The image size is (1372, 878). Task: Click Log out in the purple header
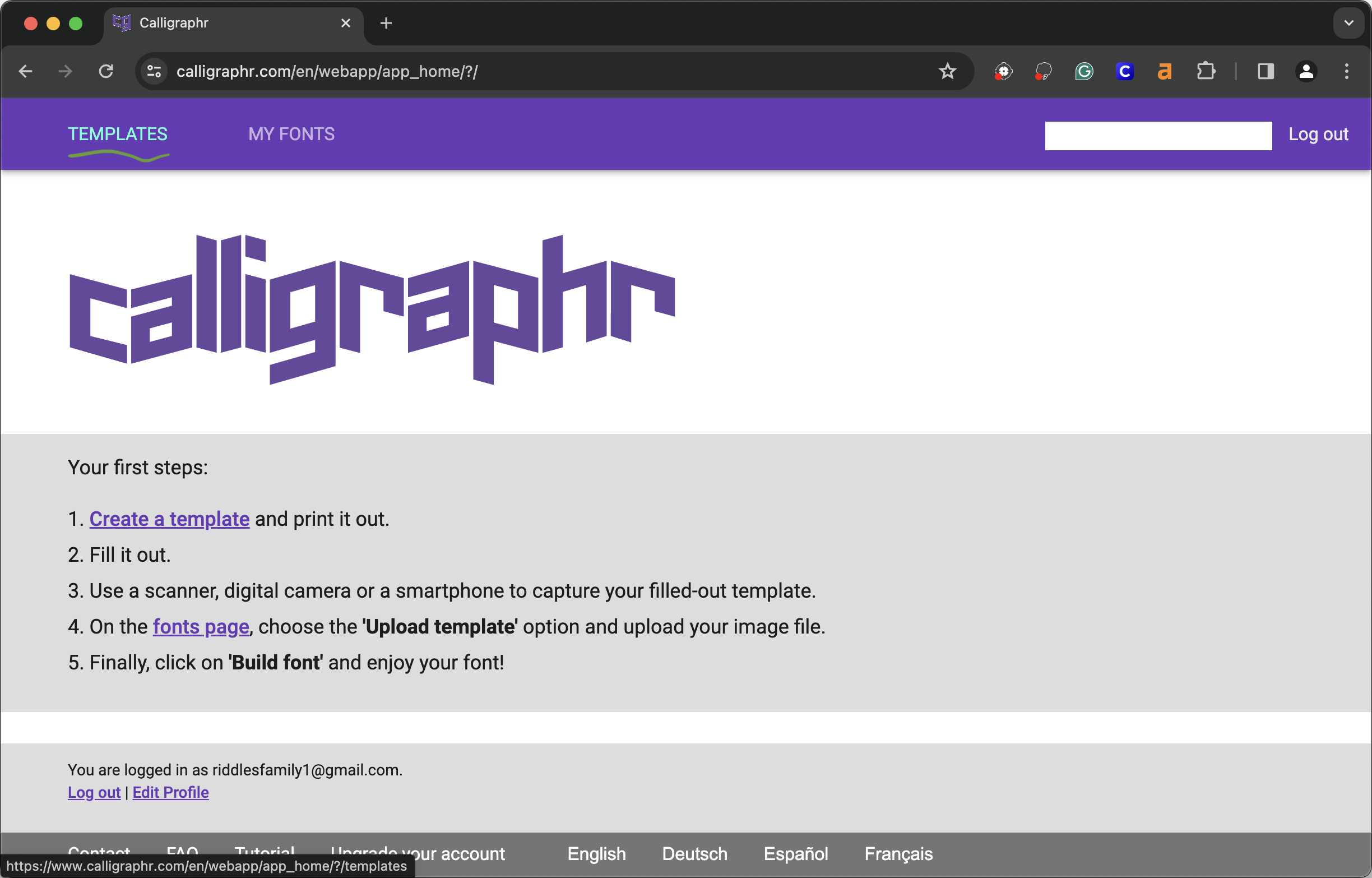point(1318,134)
